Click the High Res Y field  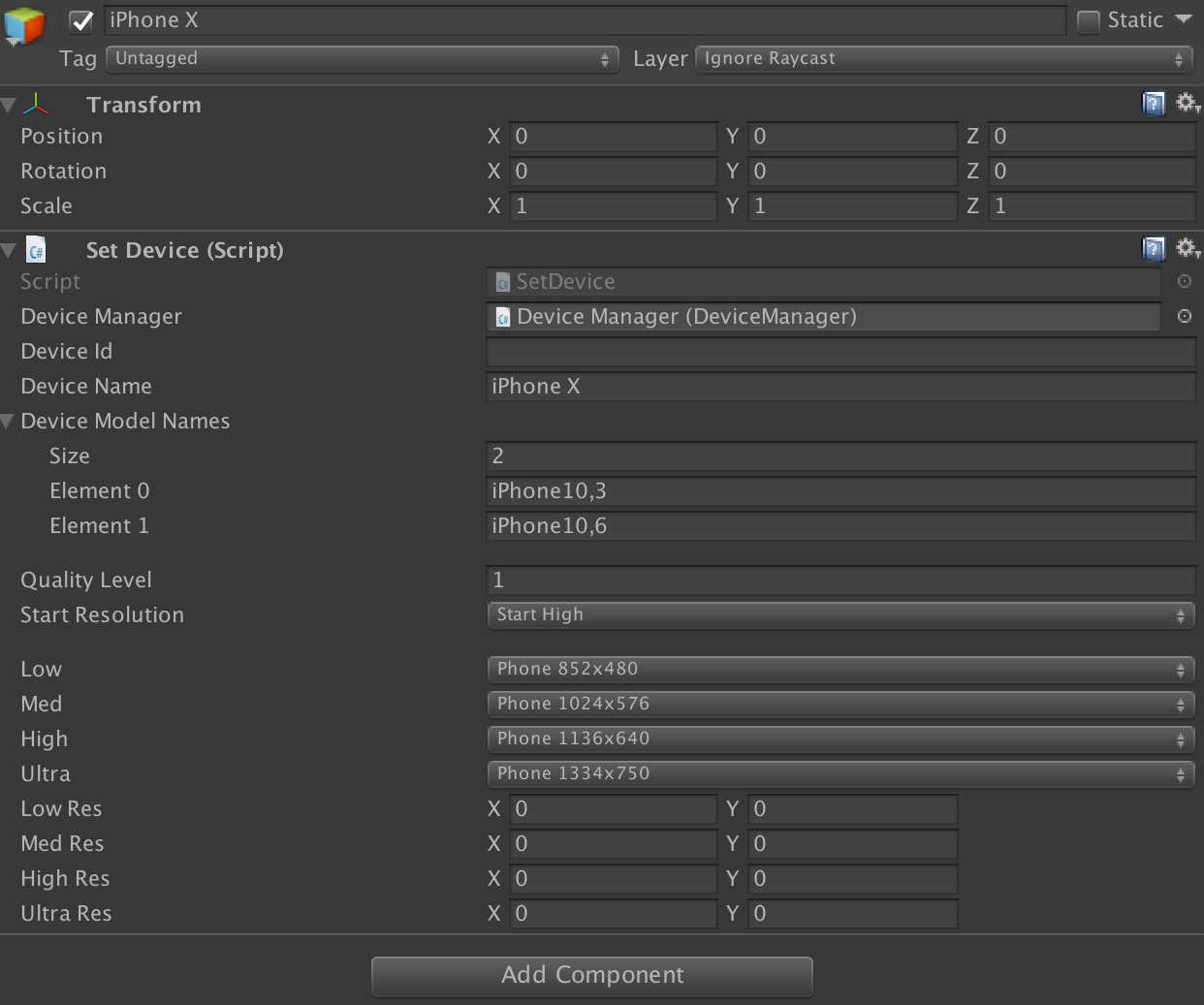[853, 879]
